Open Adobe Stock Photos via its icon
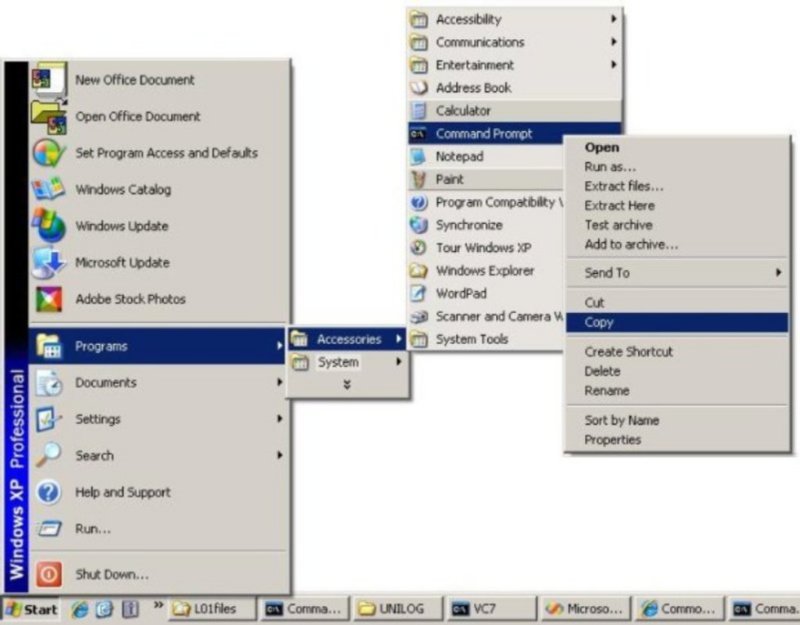This screenshot has width=800, height=625. coord(48,299)
